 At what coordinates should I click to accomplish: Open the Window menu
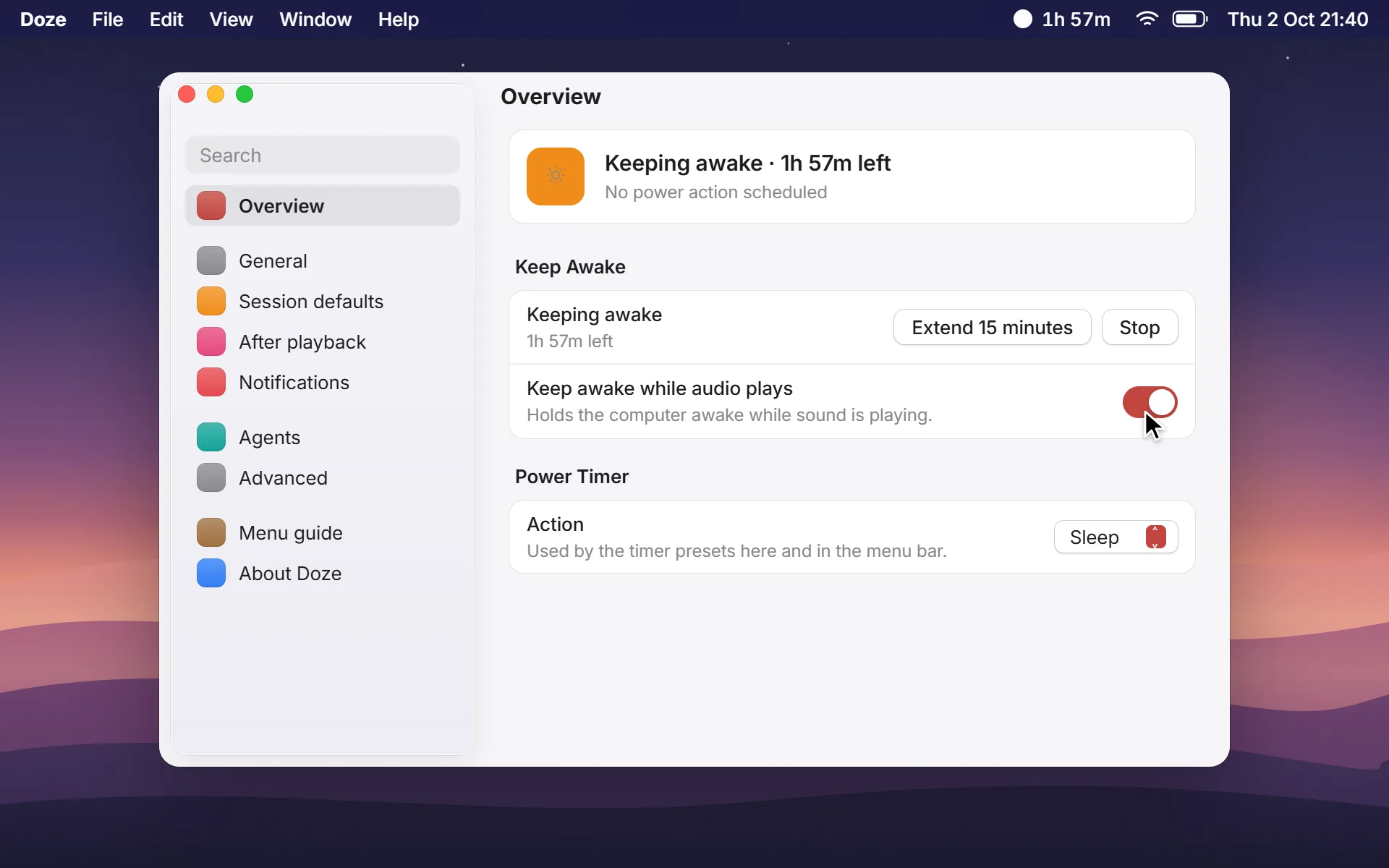(315, 20)
